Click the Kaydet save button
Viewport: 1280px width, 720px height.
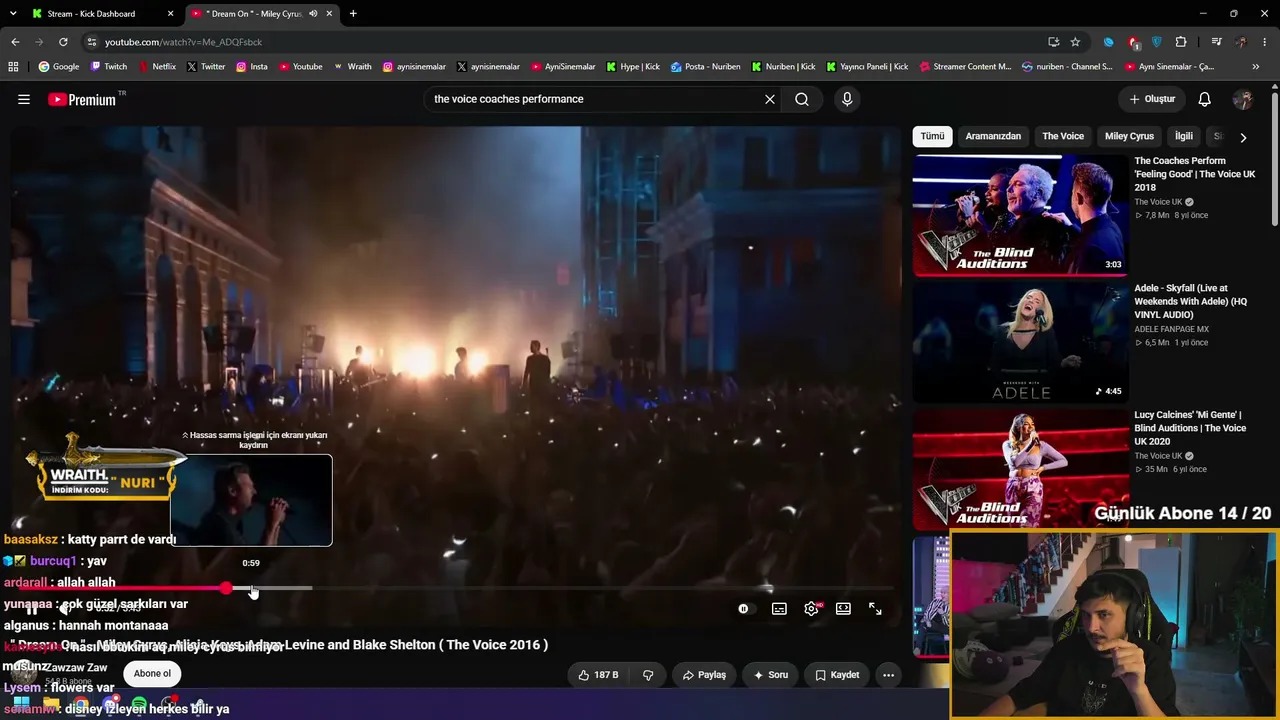click(x=837, y=675)
